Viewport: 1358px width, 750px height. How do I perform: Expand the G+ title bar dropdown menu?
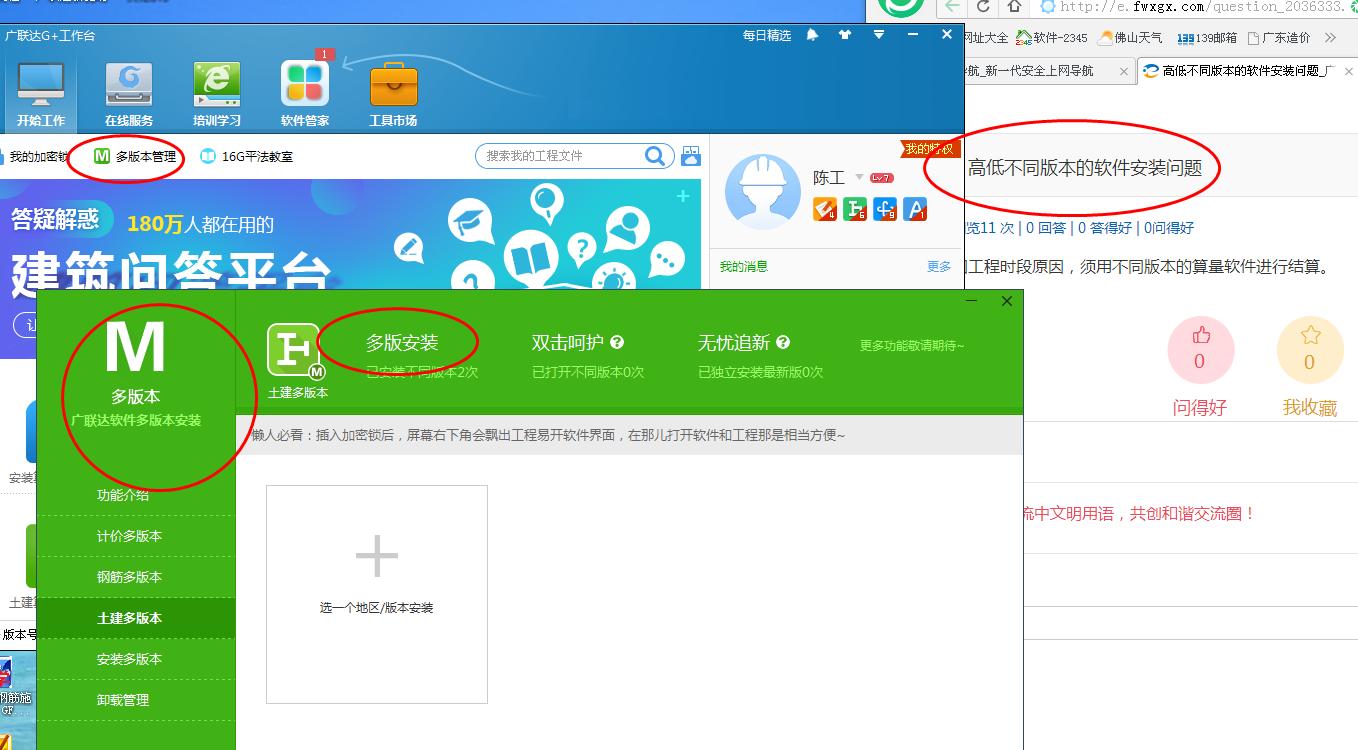tap(878, 35)
